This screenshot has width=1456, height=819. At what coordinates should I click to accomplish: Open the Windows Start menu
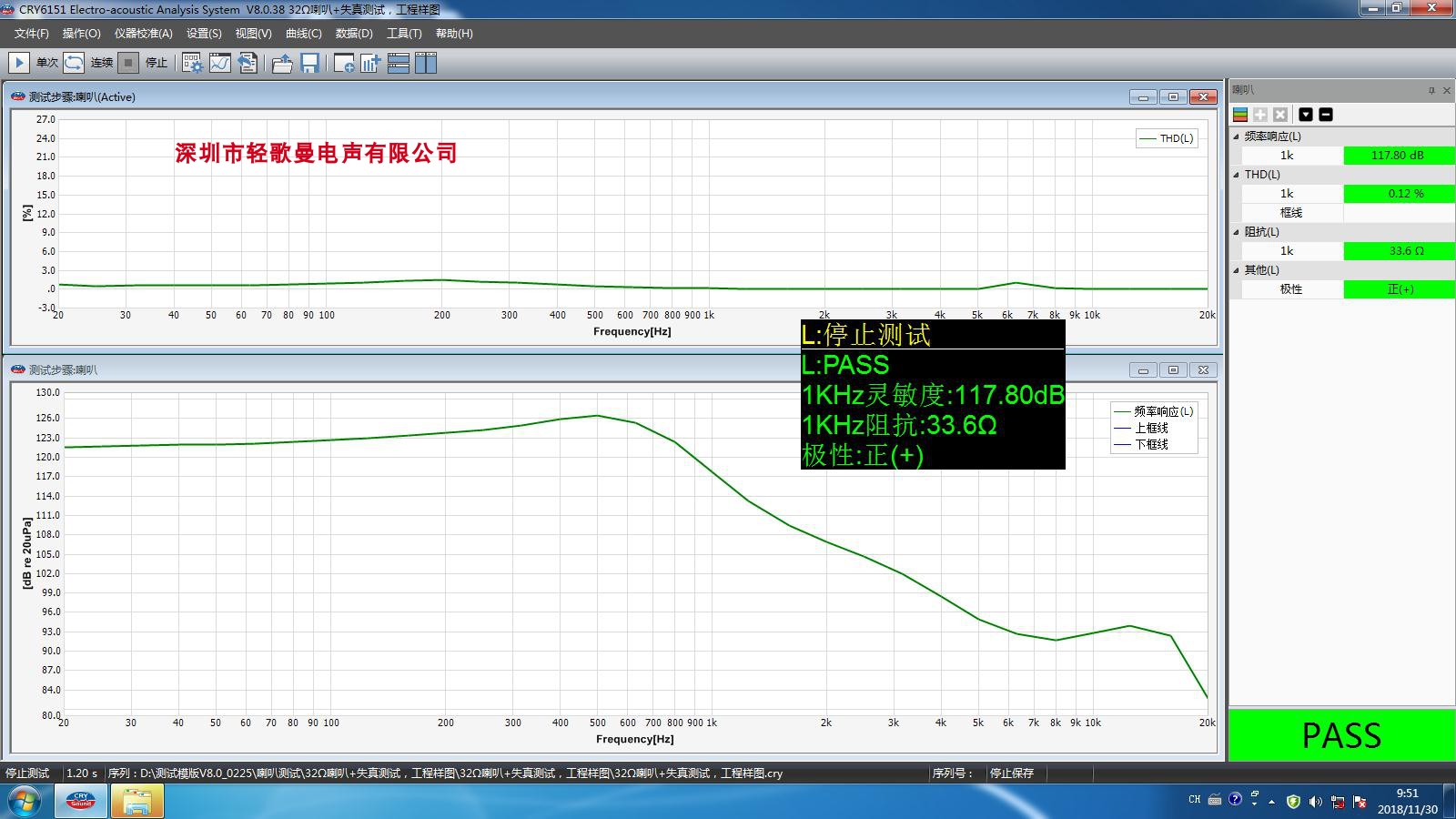point(25,802)
